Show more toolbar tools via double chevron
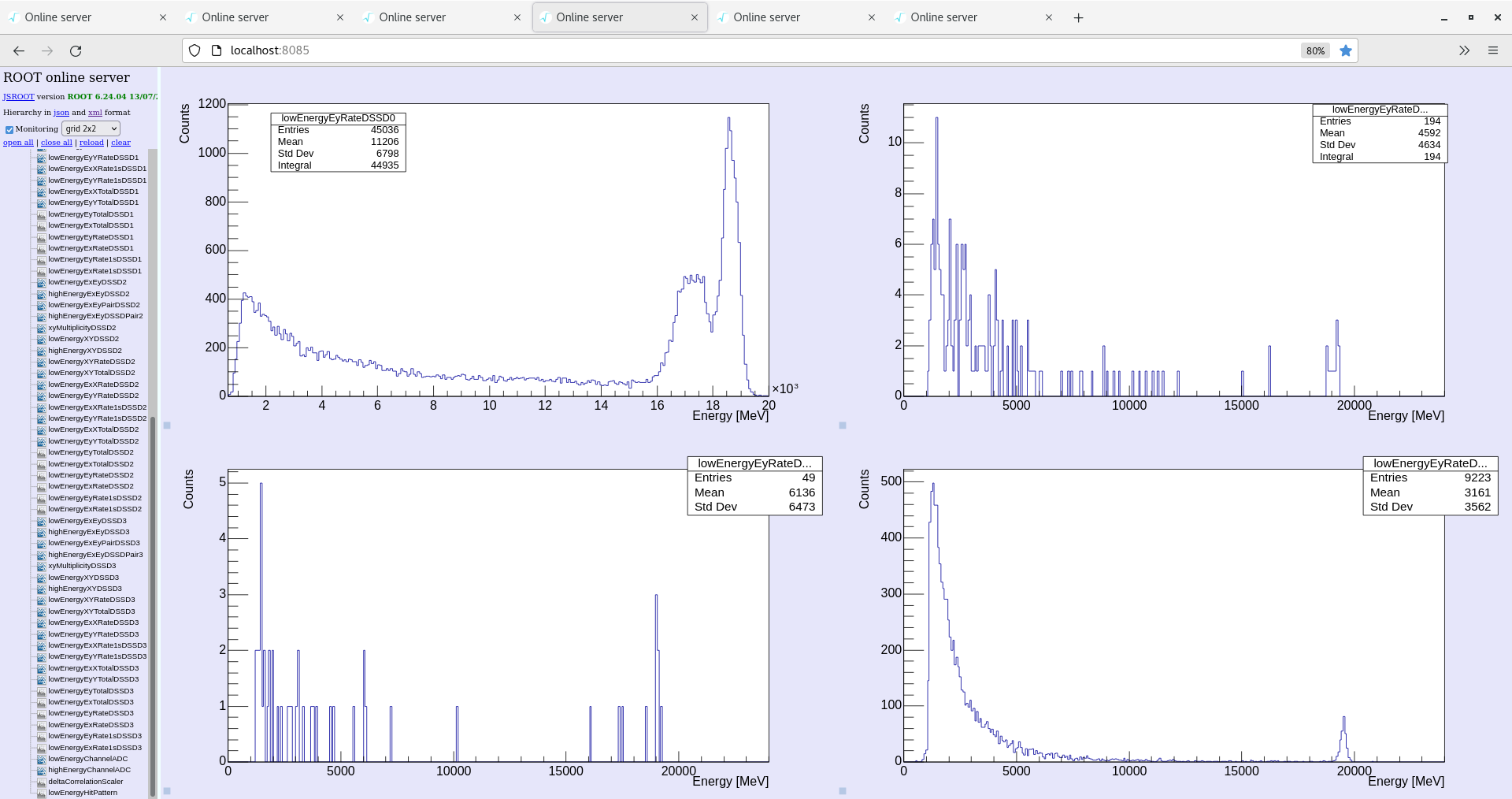Image resolution: width=1512 pixels, height=799 pixels. coord(1464,50)
